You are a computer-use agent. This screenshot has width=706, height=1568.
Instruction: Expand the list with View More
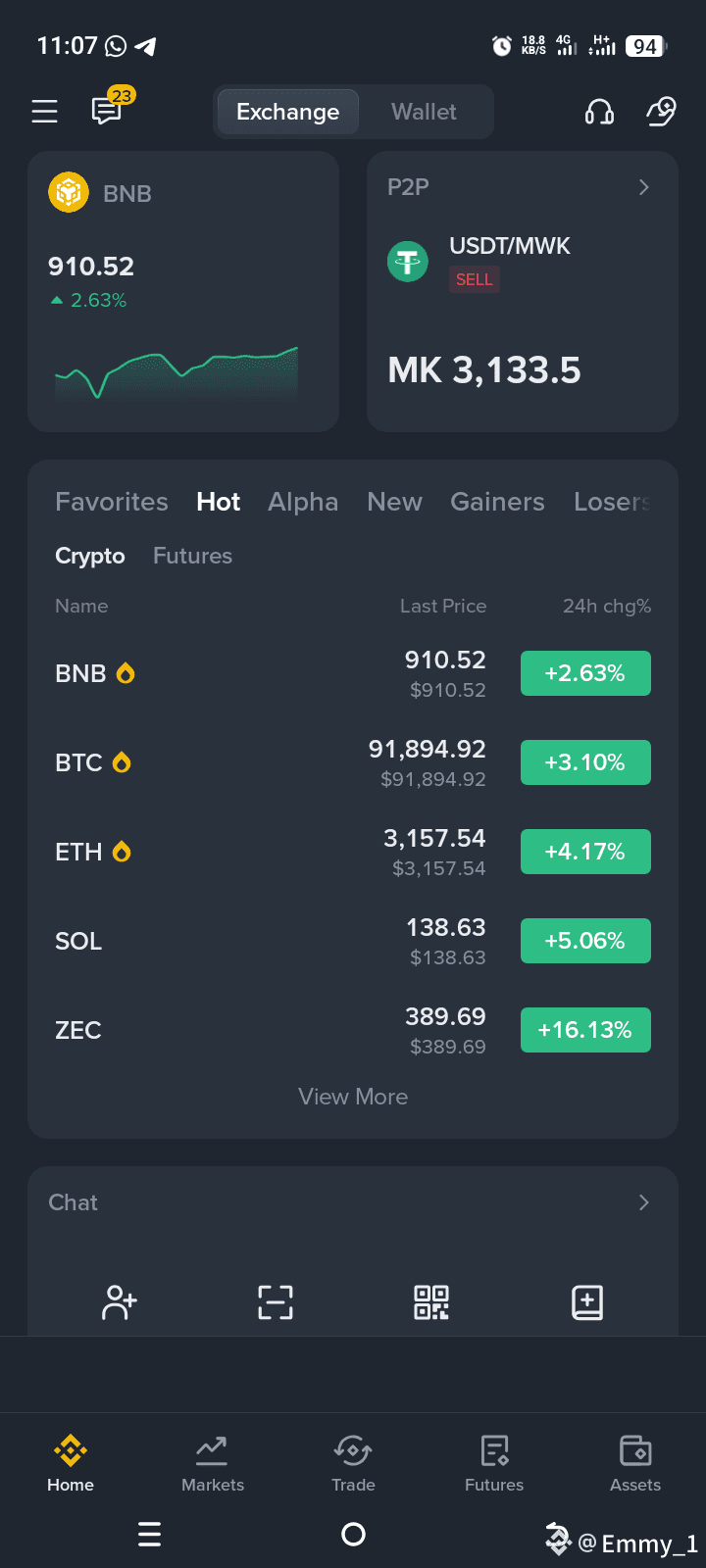353,1097
